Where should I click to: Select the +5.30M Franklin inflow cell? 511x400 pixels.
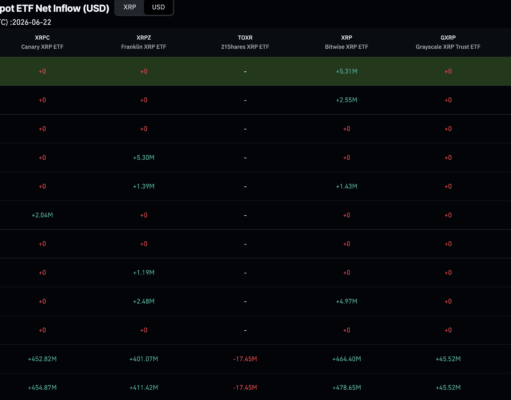point(144,158)
